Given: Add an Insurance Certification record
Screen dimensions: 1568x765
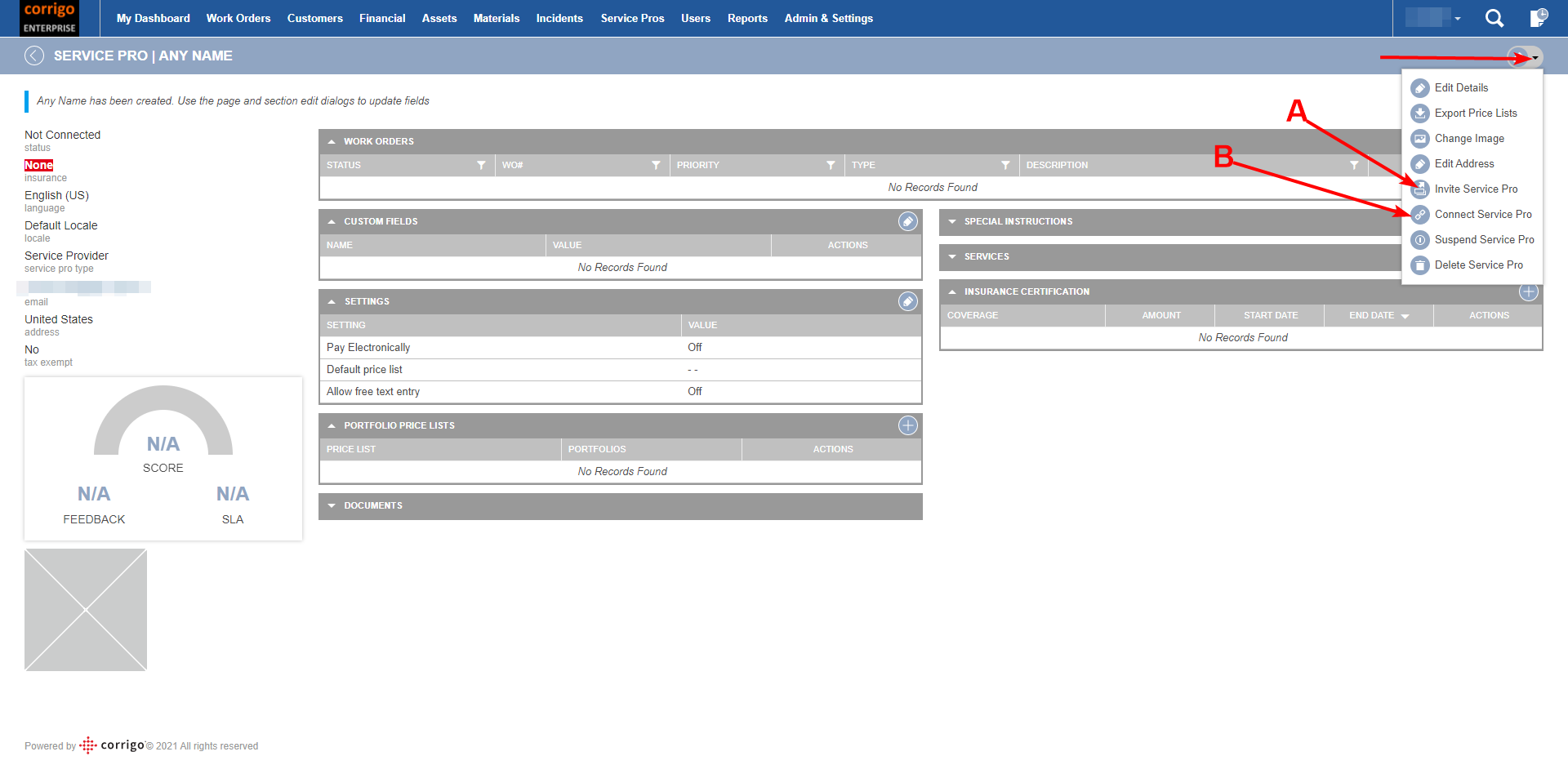Looking at the screenshot, I should point(1528,291).
